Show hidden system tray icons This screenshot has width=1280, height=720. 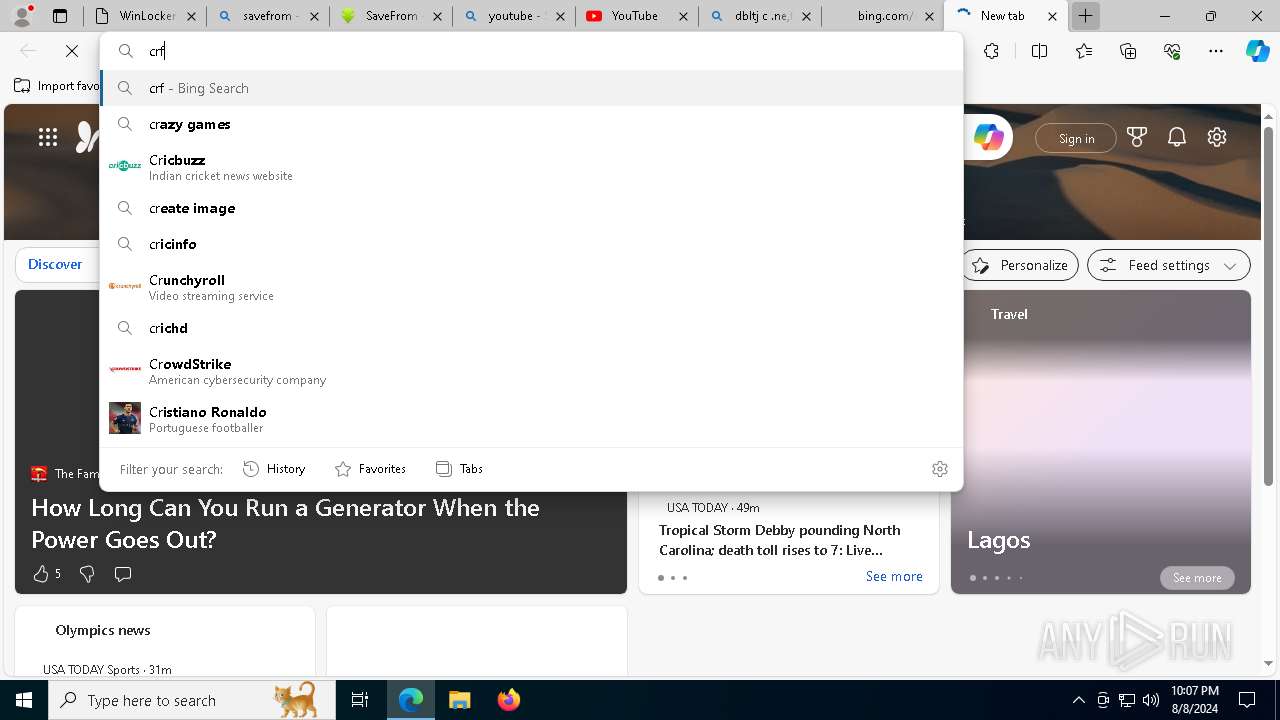1078,700
